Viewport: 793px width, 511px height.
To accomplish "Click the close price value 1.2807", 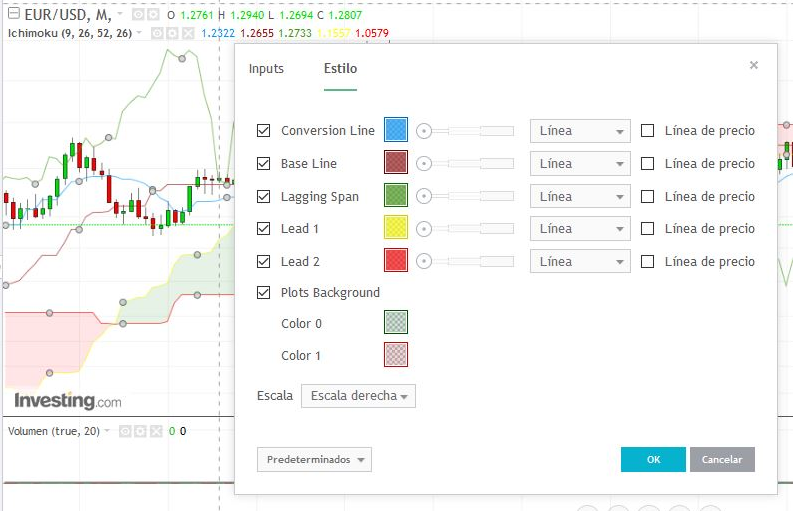I will point(345,15).
